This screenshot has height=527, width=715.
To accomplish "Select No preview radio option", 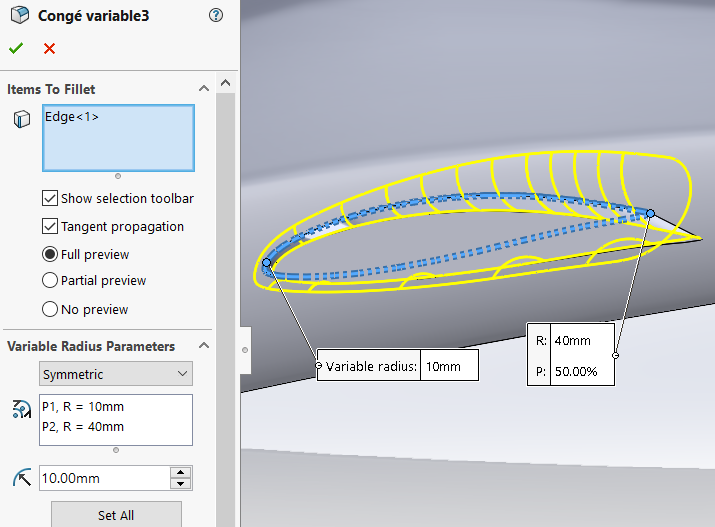I will (x=50, y=309).
